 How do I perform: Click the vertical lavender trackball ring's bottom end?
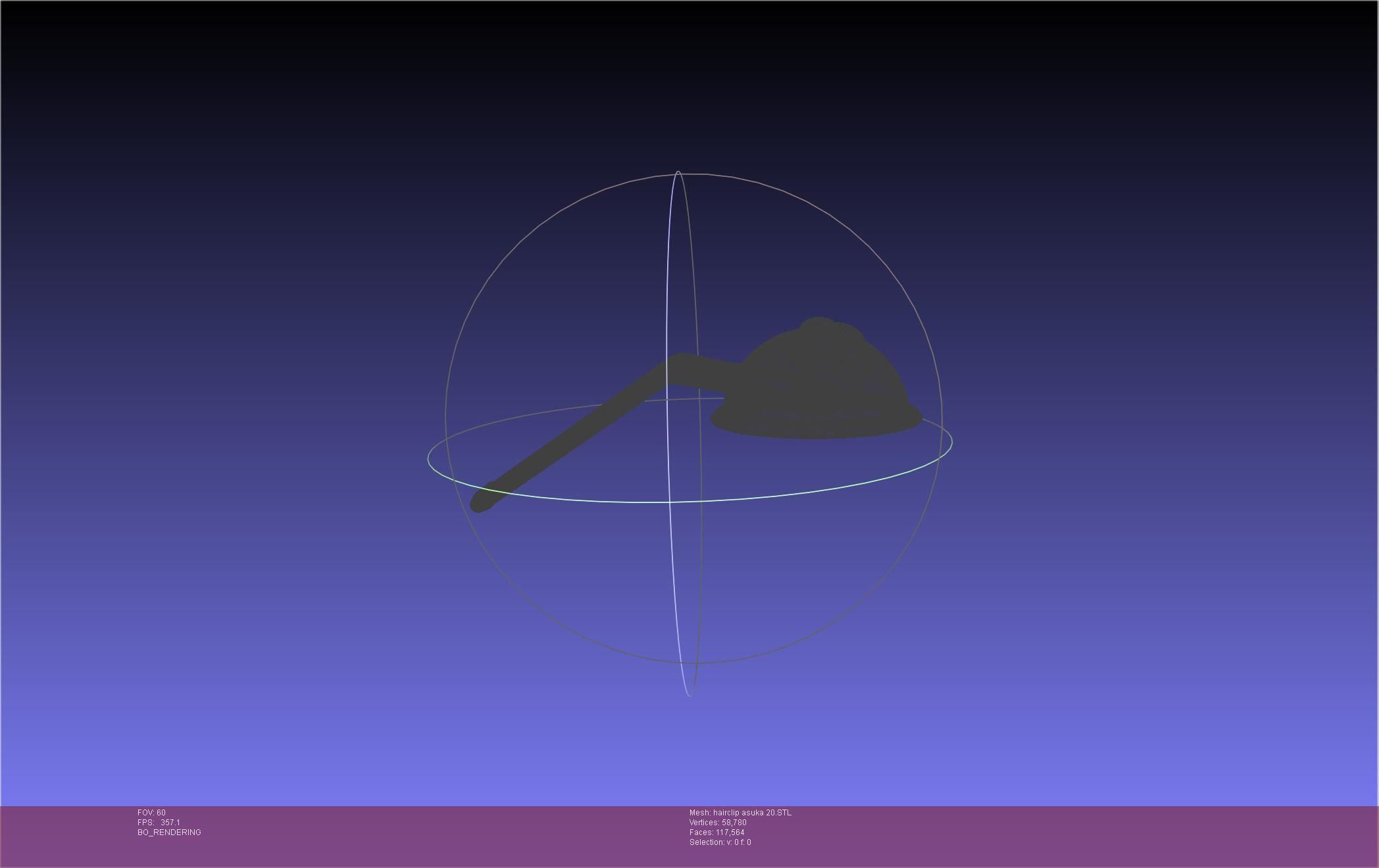(x=689, y=694)
